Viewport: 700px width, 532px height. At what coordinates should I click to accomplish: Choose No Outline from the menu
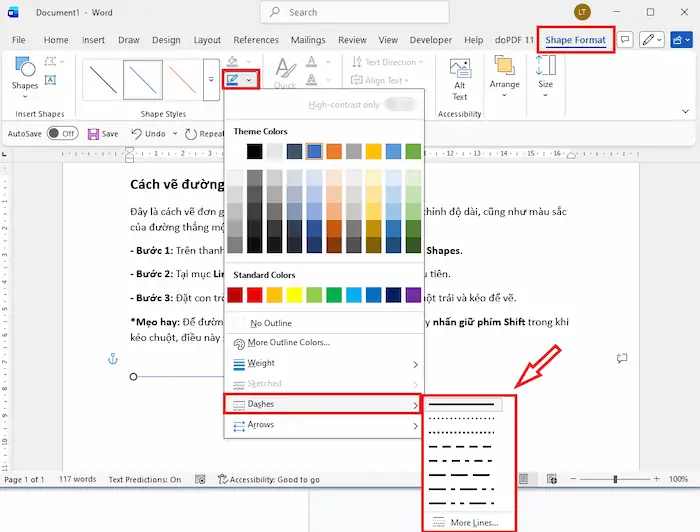pyautogui.click(x=270, y=323)
